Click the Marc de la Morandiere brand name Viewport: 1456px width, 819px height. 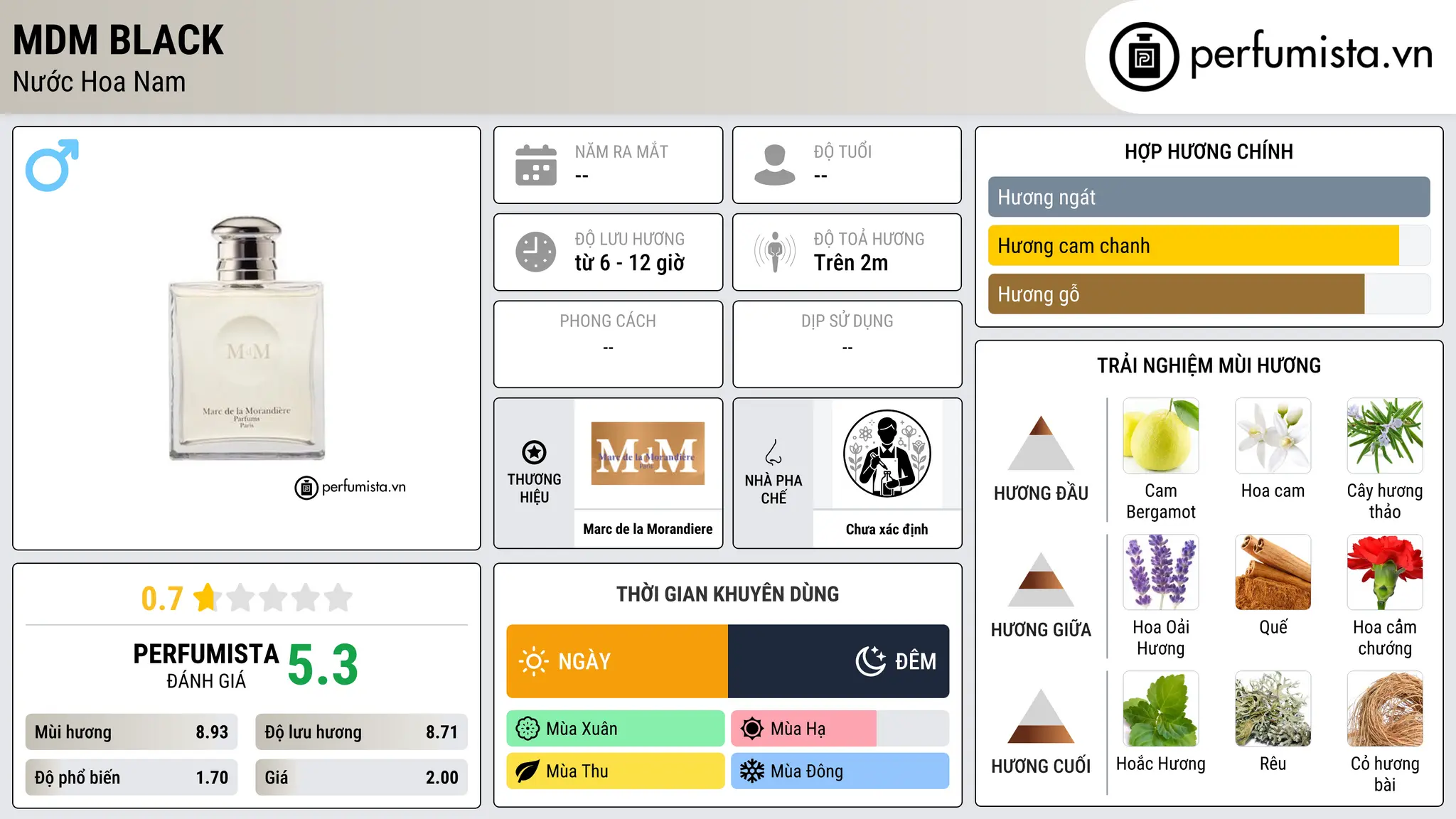point(648,529)
